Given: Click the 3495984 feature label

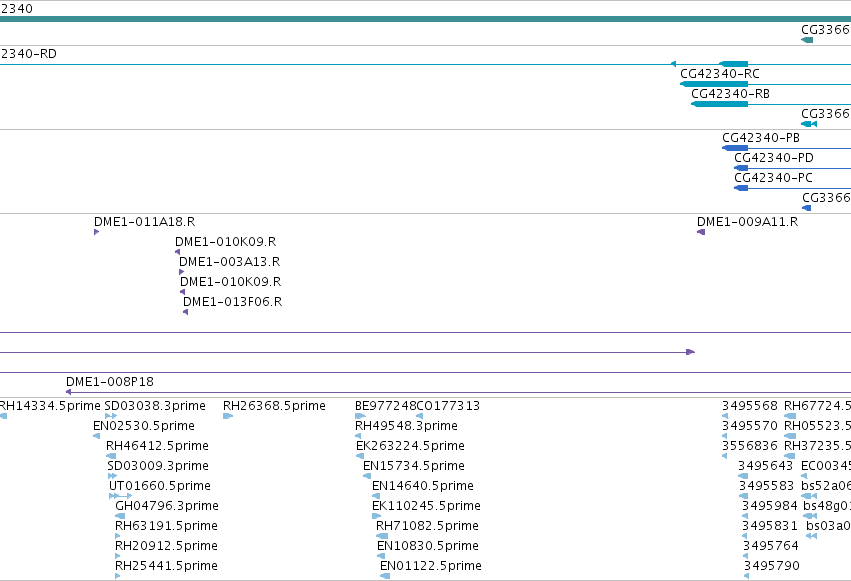Looking at the screenshot, I should coord(770,506).
